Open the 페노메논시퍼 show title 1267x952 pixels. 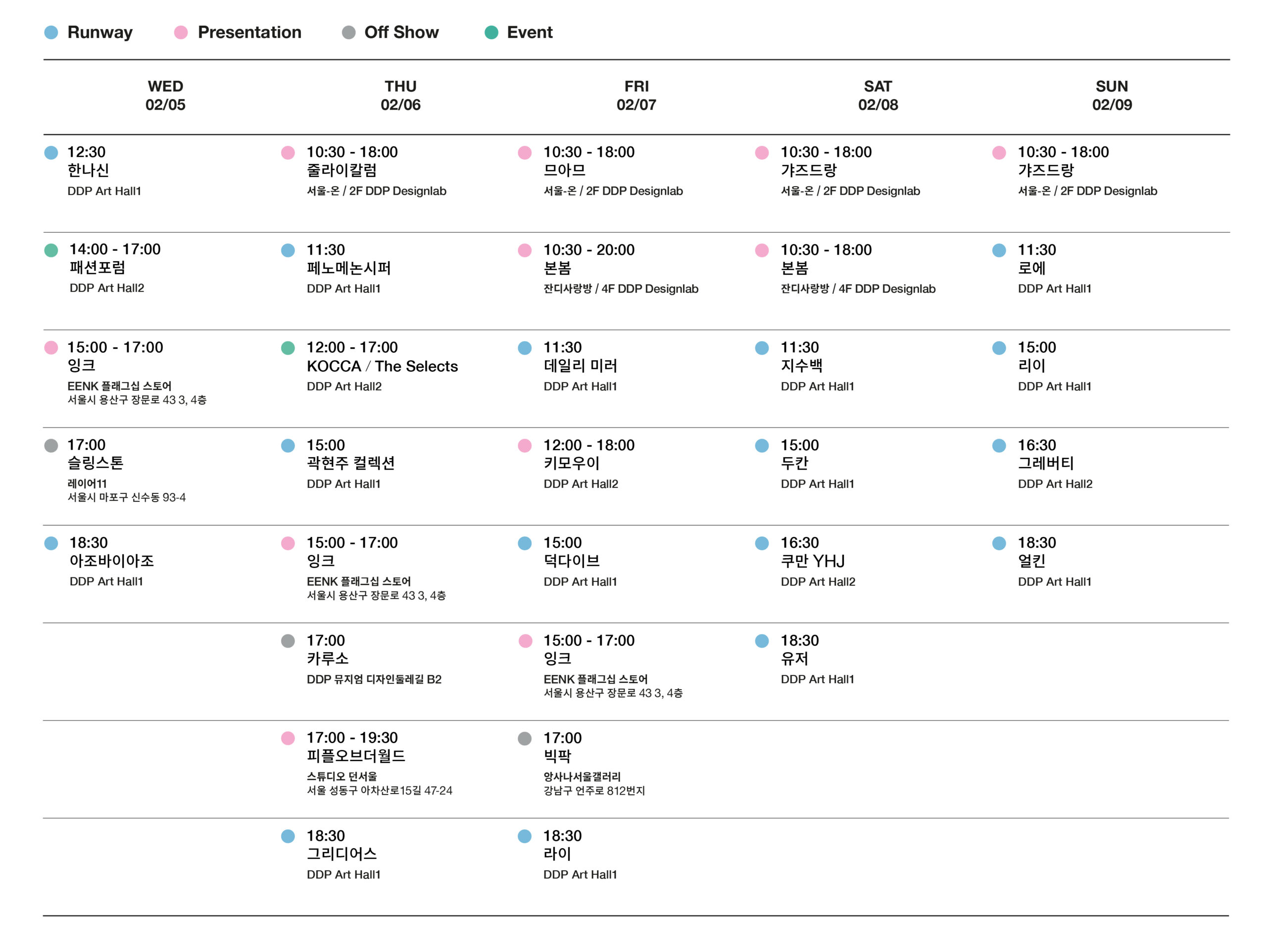click(348, 268)
